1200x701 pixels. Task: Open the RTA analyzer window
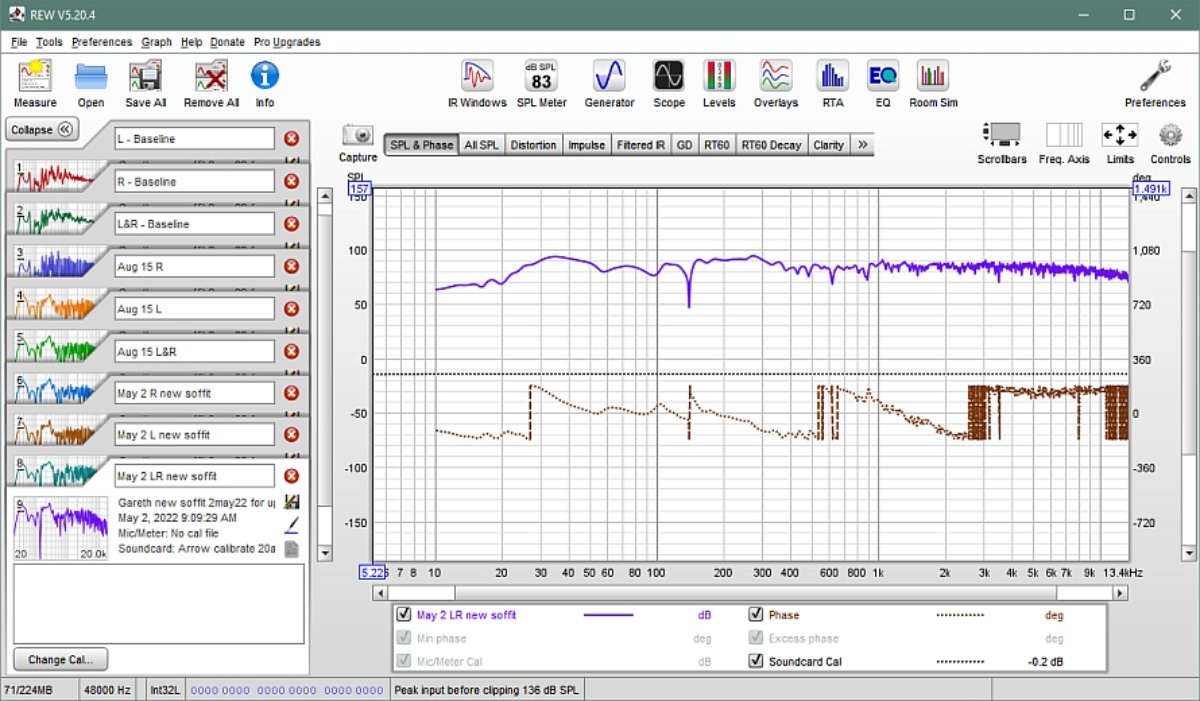[832, 77]
